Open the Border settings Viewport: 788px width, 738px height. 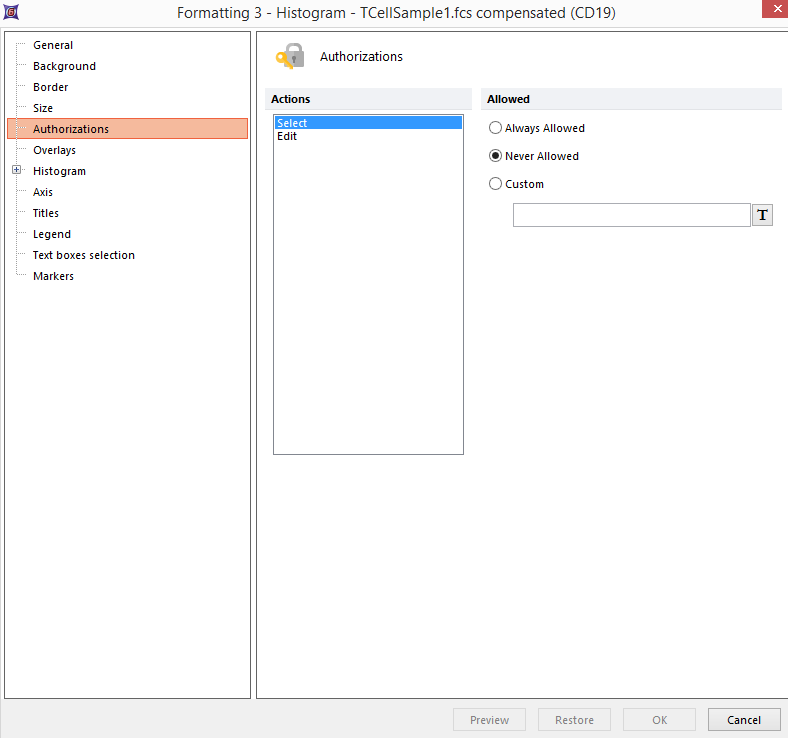(50, 87)
